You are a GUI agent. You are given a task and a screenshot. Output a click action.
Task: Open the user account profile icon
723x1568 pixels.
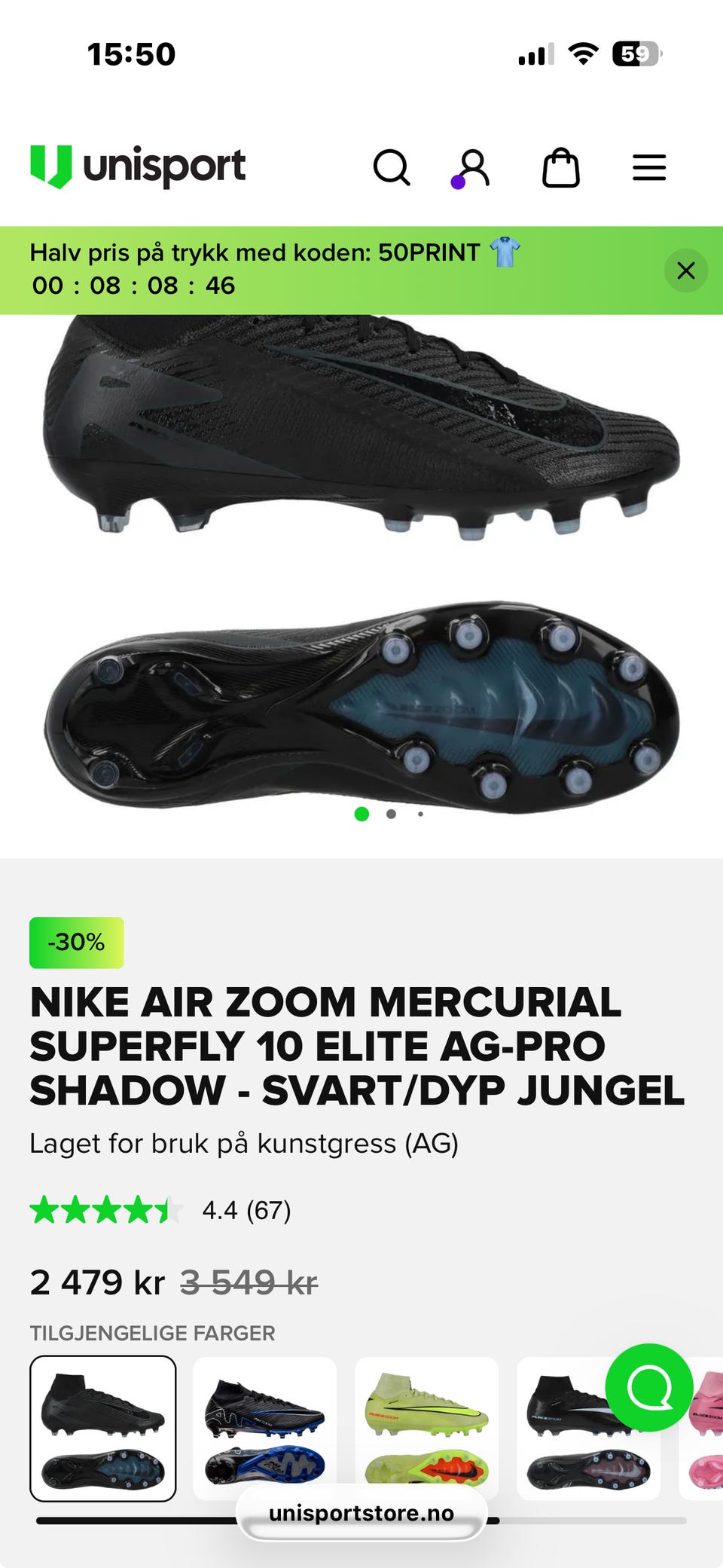click(x=473, y=167)
